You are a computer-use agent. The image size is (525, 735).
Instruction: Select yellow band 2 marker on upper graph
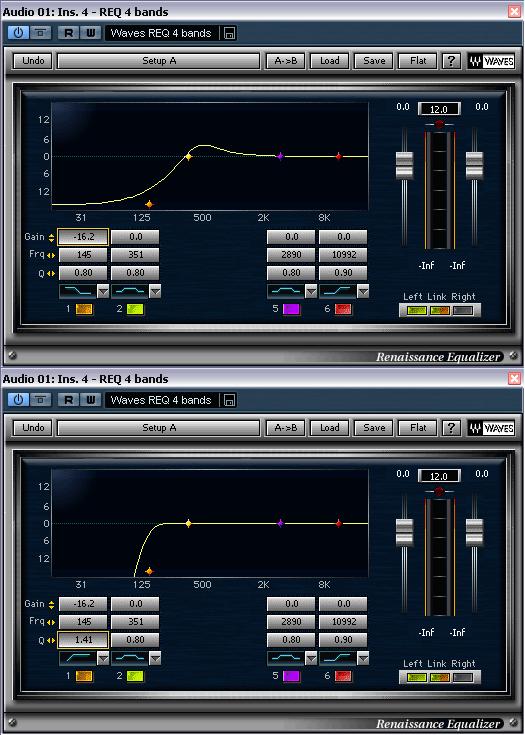pyautogui.click(x=188, y=157)
